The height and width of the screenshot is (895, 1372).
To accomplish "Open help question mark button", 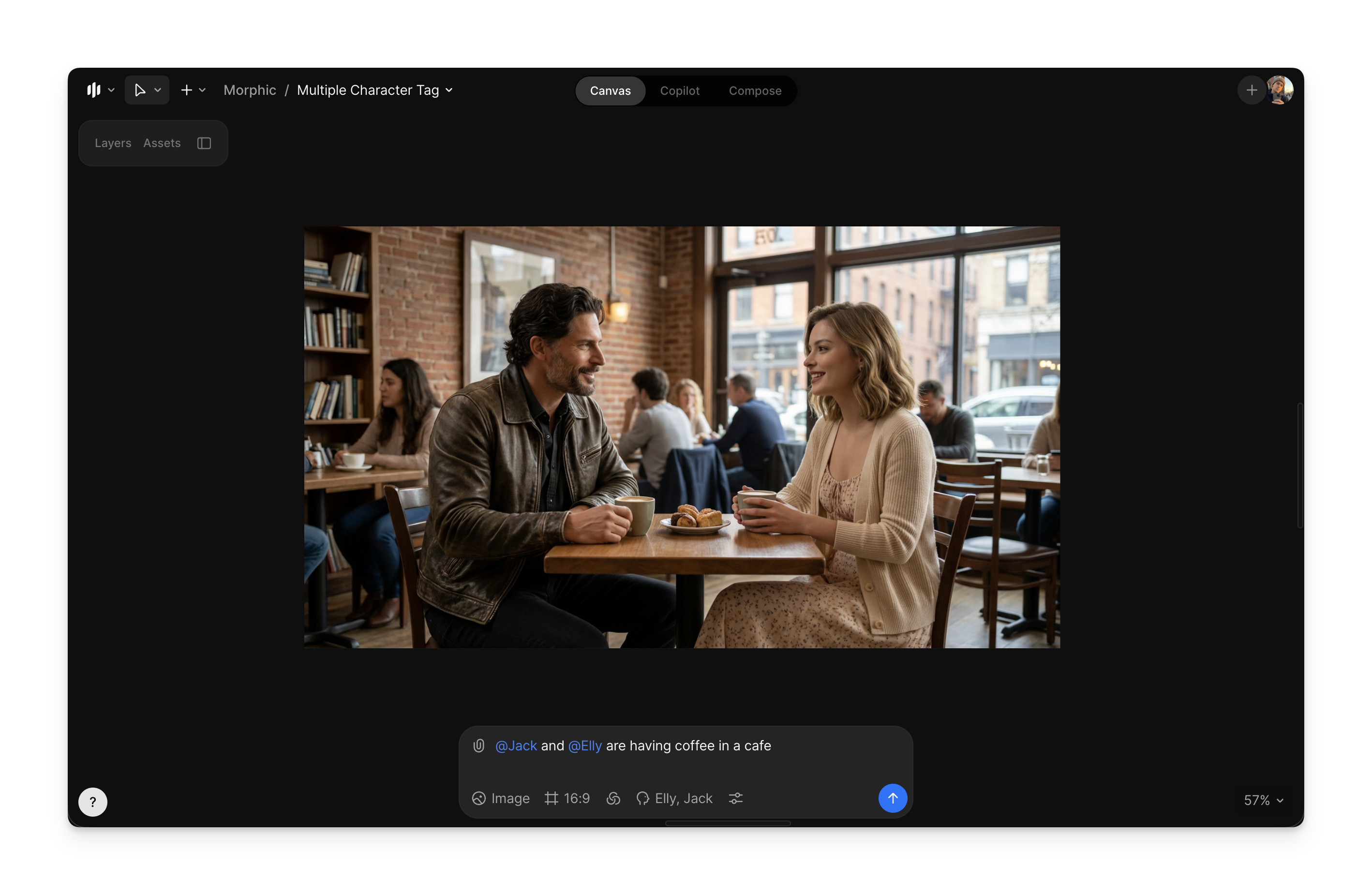I will (93, 802).
